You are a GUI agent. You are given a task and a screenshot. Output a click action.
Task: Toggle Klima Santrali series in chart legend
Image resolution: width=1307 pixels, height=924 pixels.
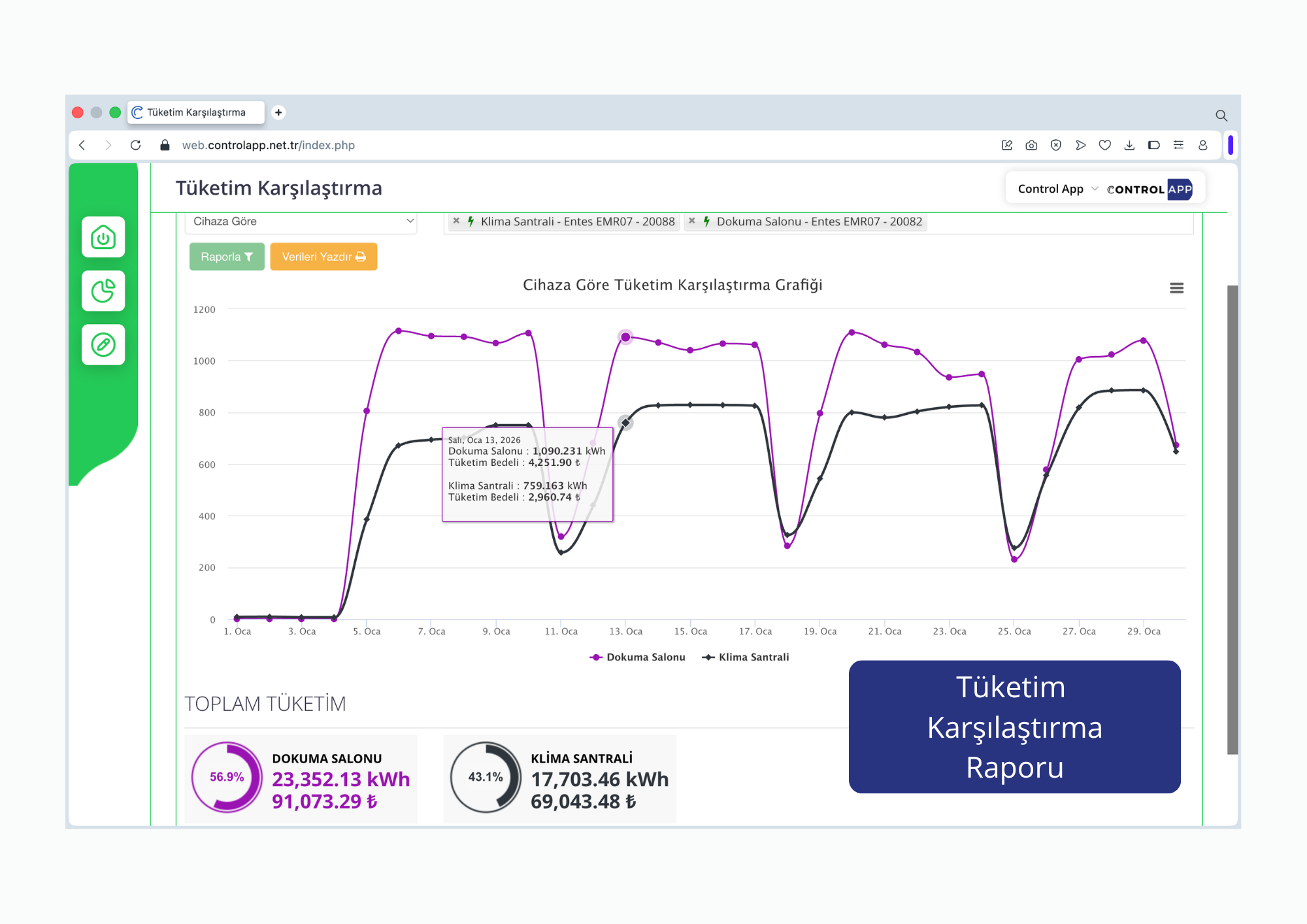(x=746, y=657)
